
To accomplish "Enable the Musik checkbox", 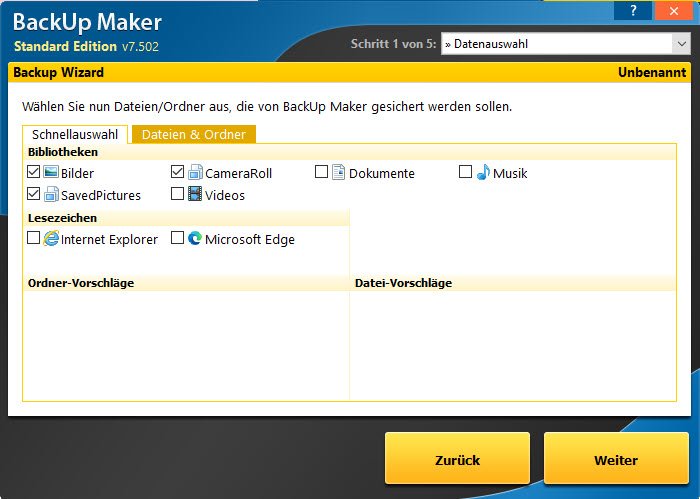I will 465,172.
